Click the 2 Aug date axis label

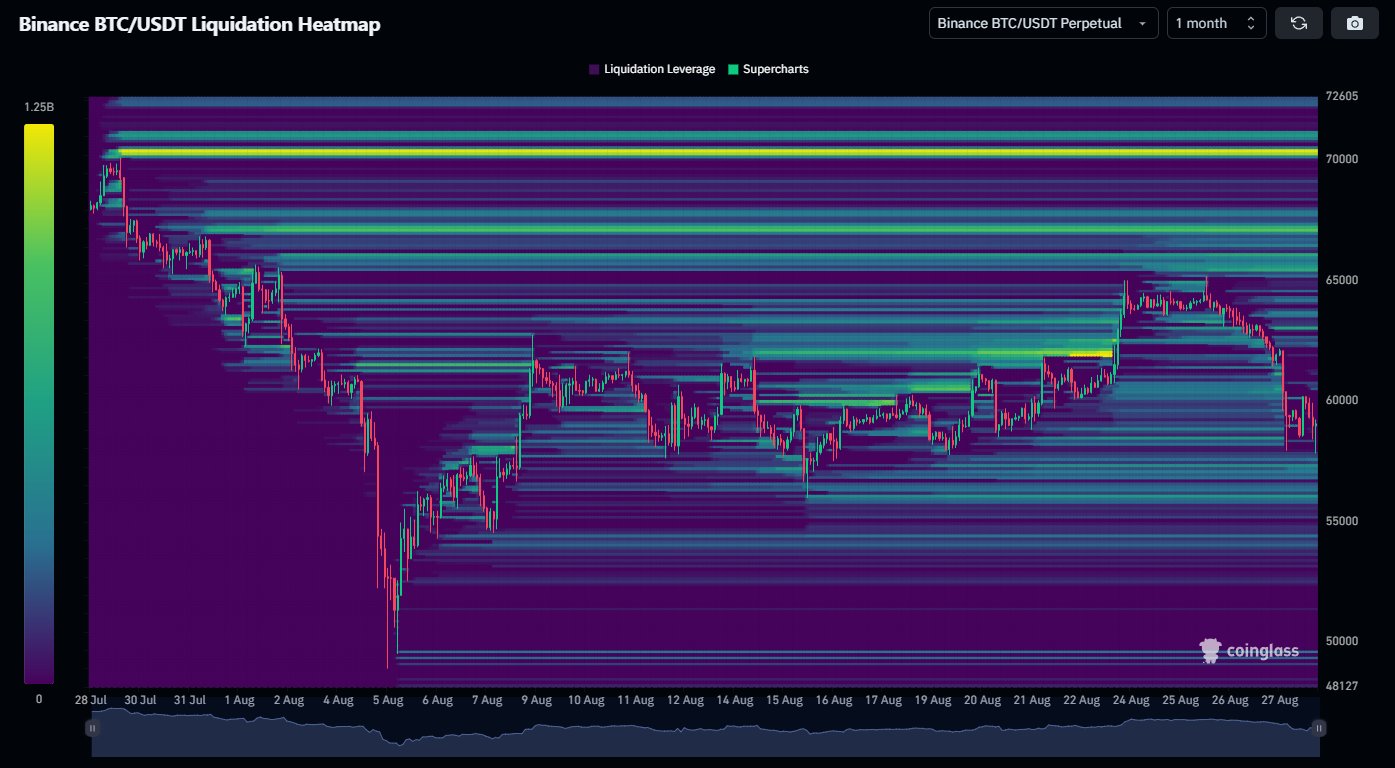(x=289, y=700)
